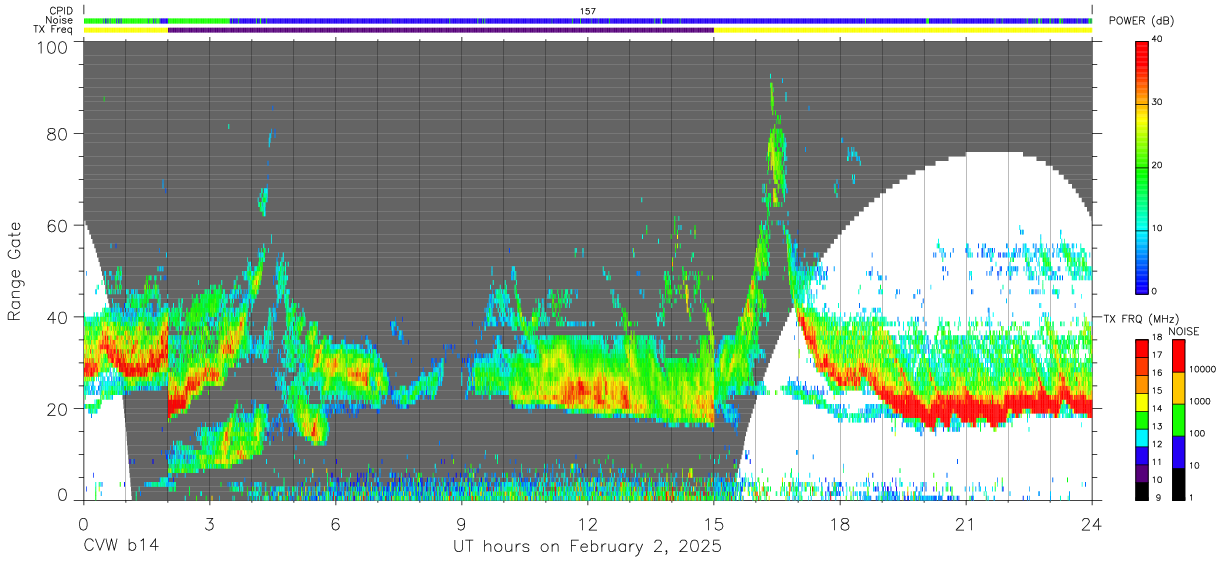Click the CVW b14 label

tap(120, 546)
